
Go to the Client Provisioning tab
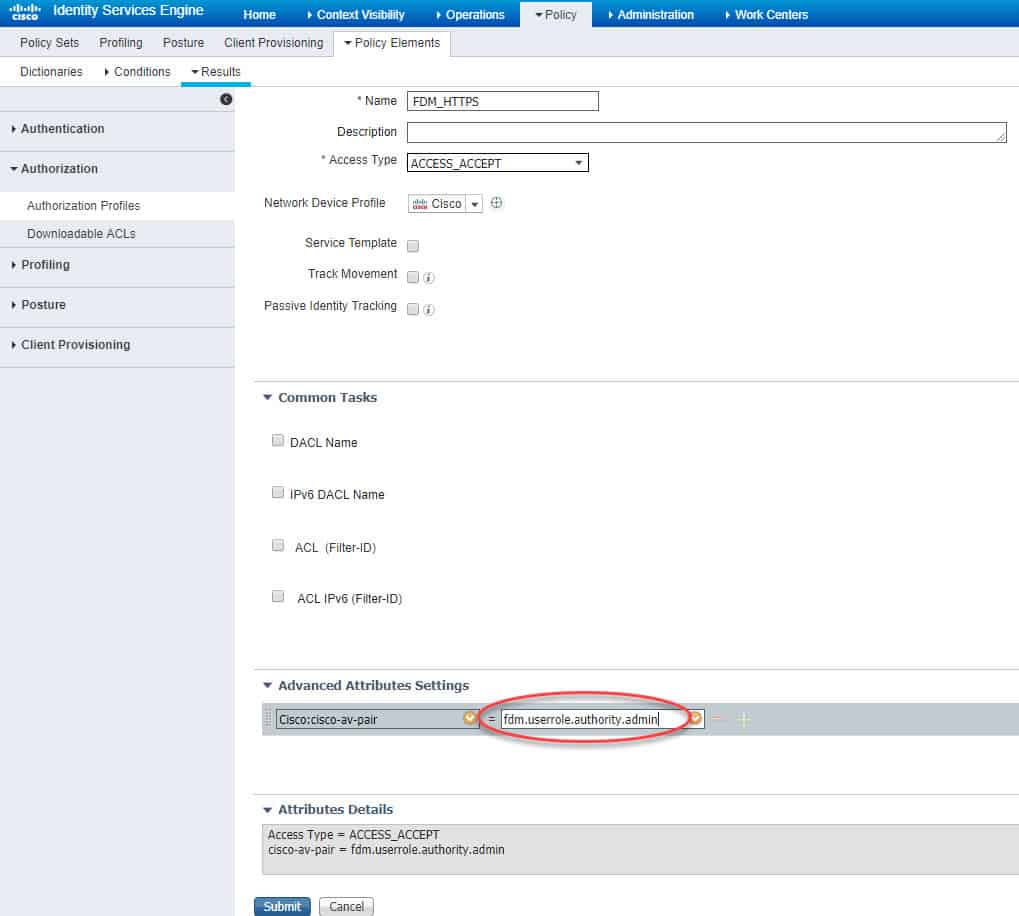274,43
